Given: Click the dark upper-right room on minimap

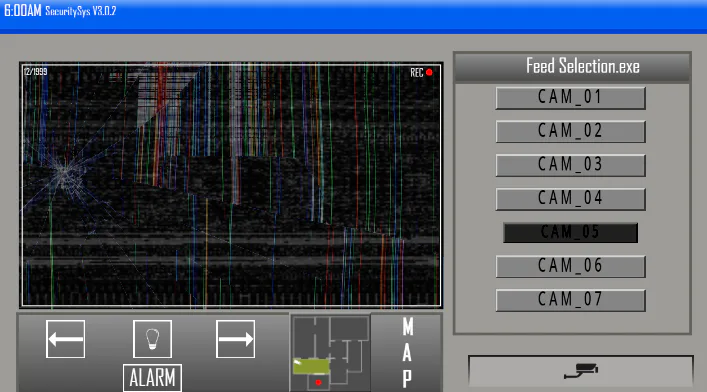Looking at the screenshot, I should [x=349, y=328].
